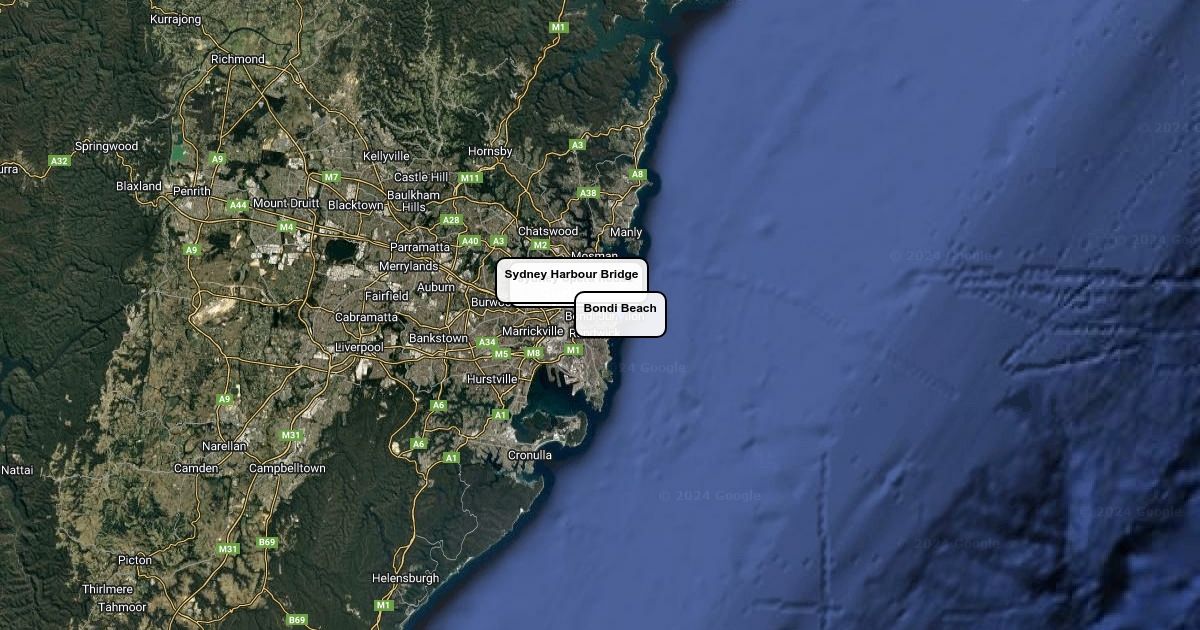Image resolution: width=1200 pixels, height=630 pixels.
Task: Open the Bondi Beach info label
Action: [x=620, y=309]
